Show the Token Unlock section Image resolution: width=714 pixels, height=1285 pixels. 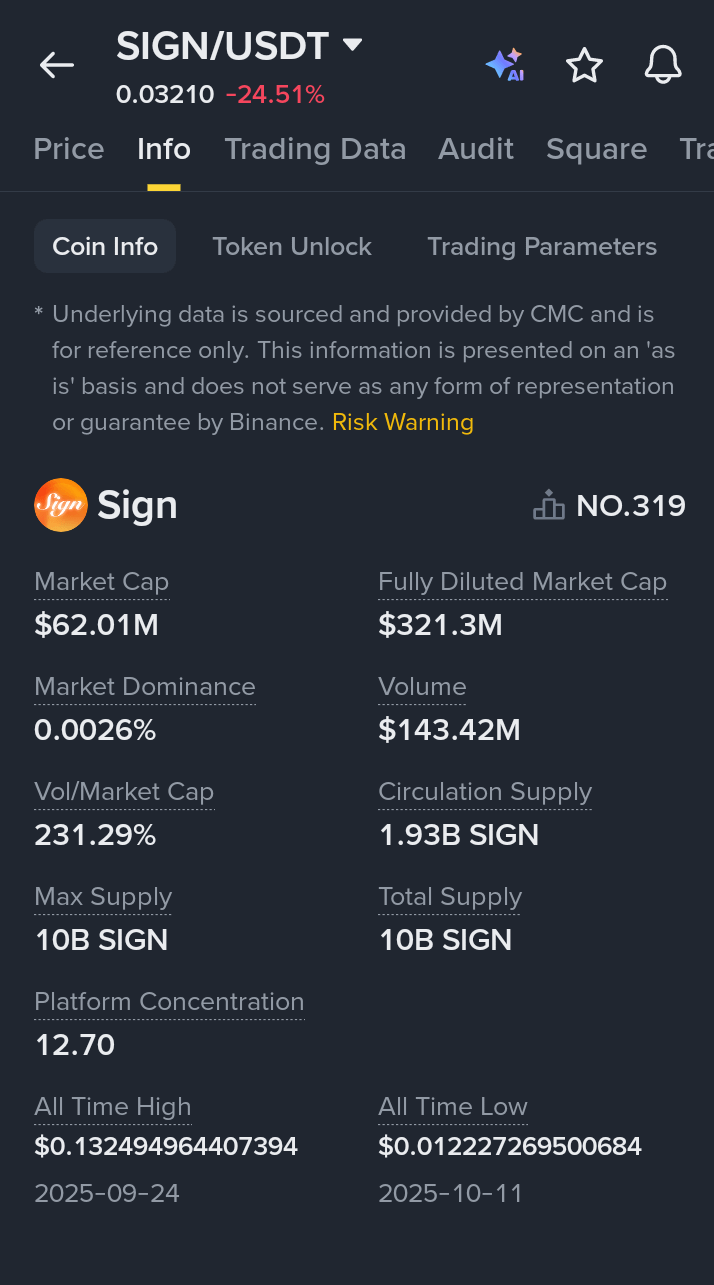click(x=292, y=247)
